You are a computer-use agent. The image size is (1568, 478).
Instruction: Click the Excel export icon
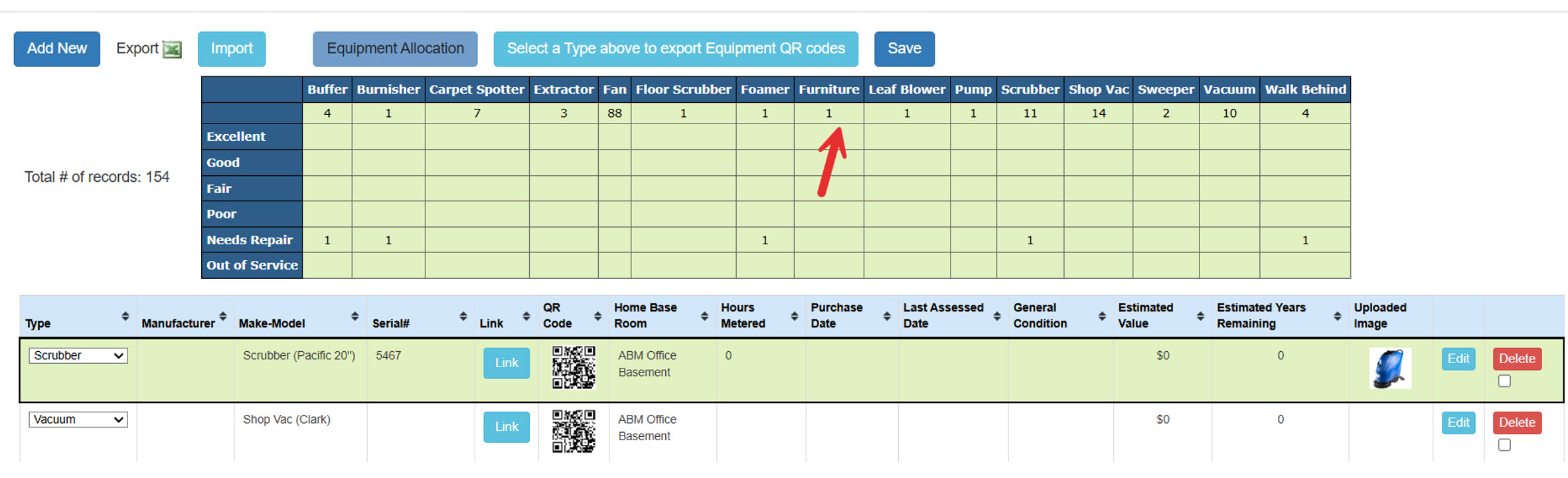click(172, 49)
